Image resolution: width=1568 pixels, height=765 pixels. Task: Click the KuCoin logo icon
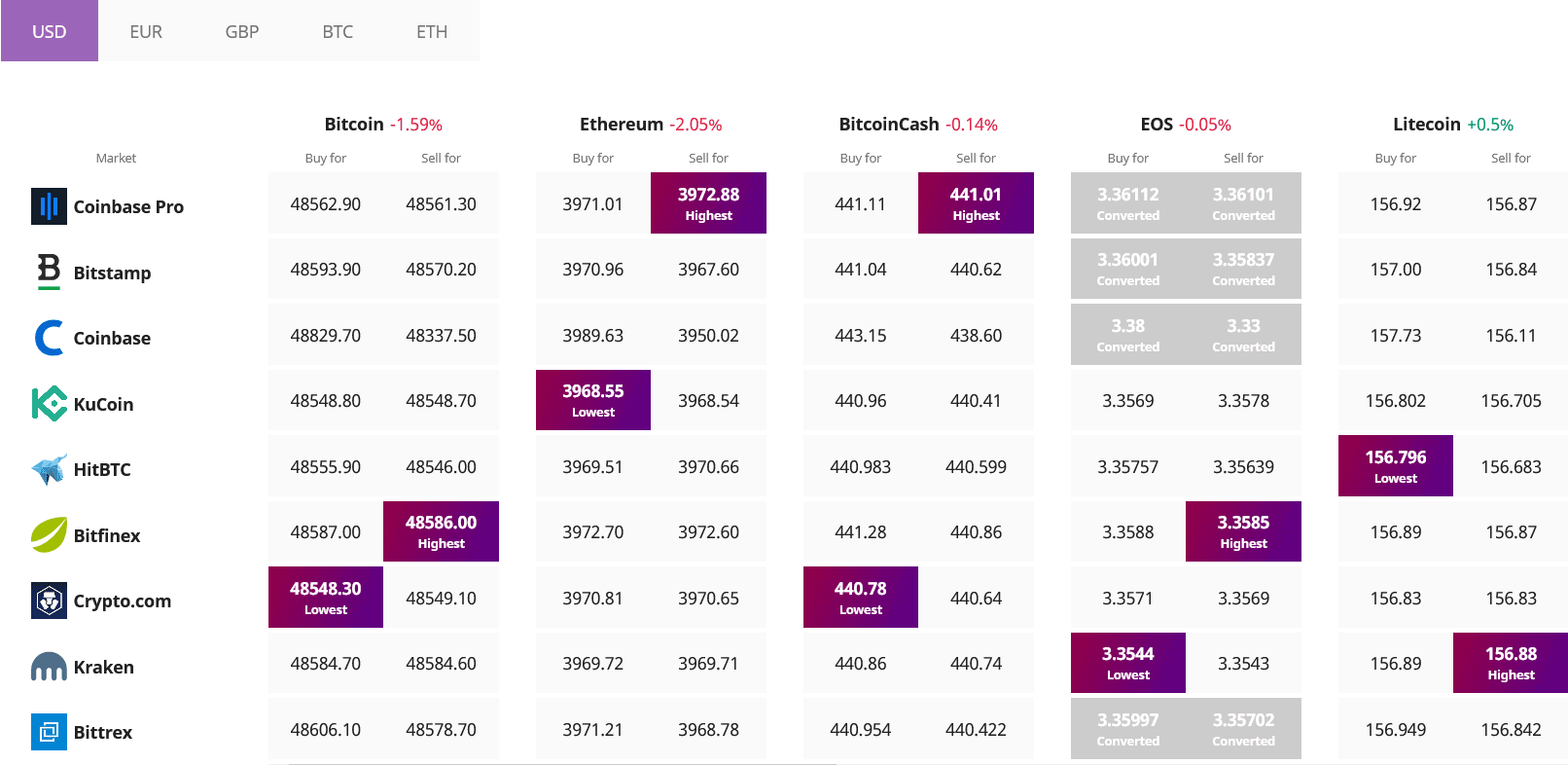tap(49, 403)
